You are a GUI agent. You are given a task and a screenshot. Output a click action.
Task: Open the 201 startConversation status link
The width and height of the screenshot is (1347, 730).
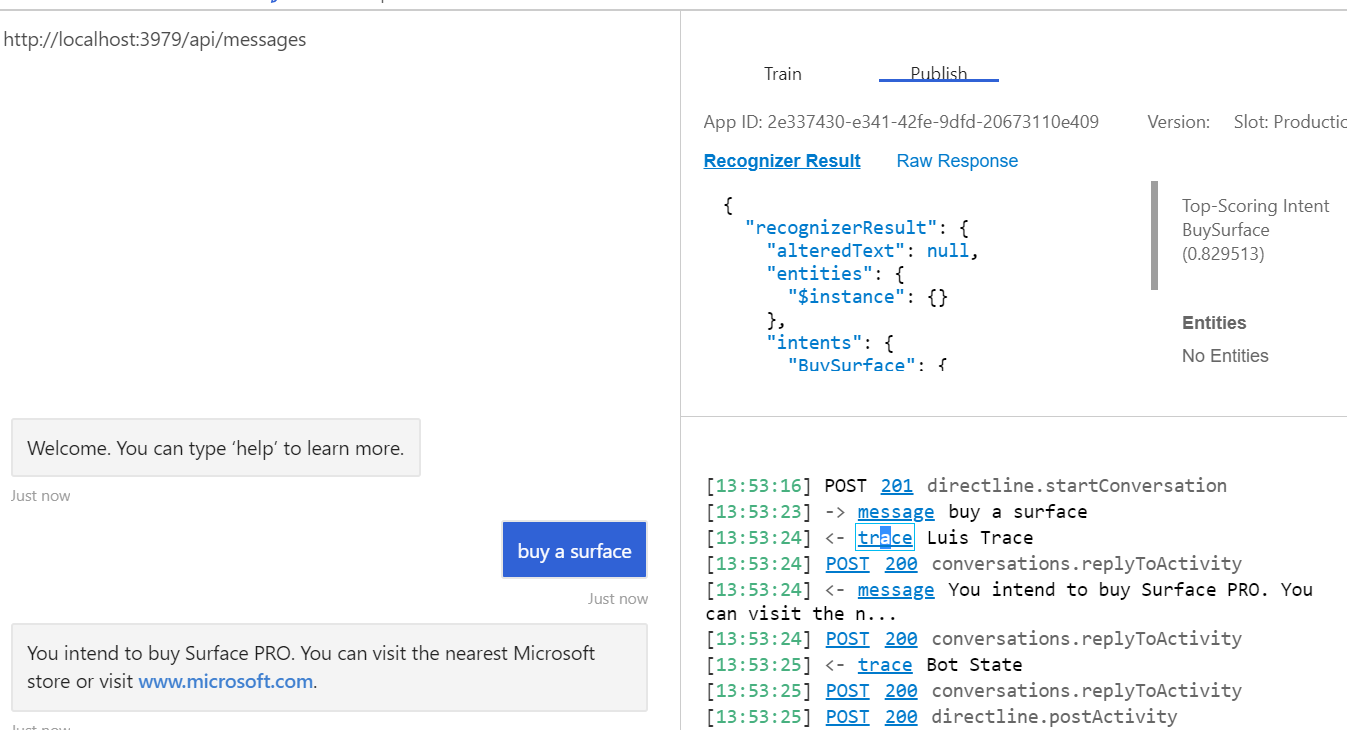[x=896, y=485]
